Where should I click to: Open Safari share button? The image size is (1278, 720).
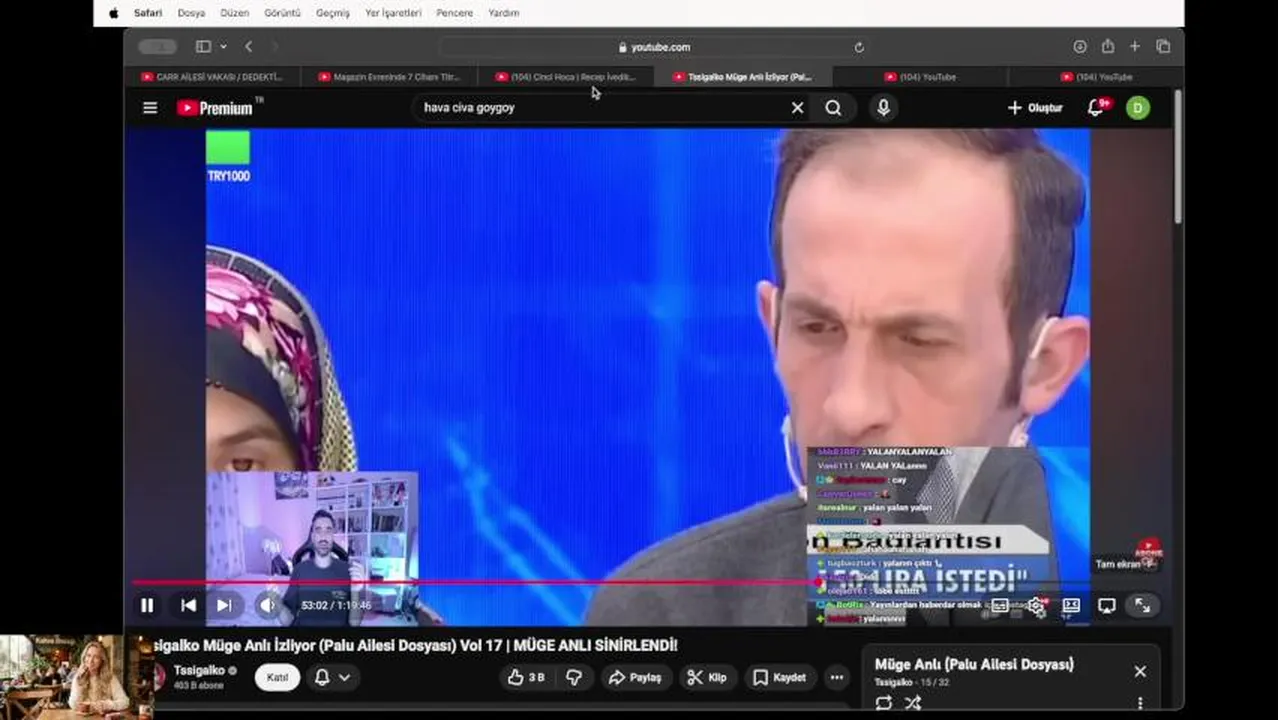(x=1108, y=47)
